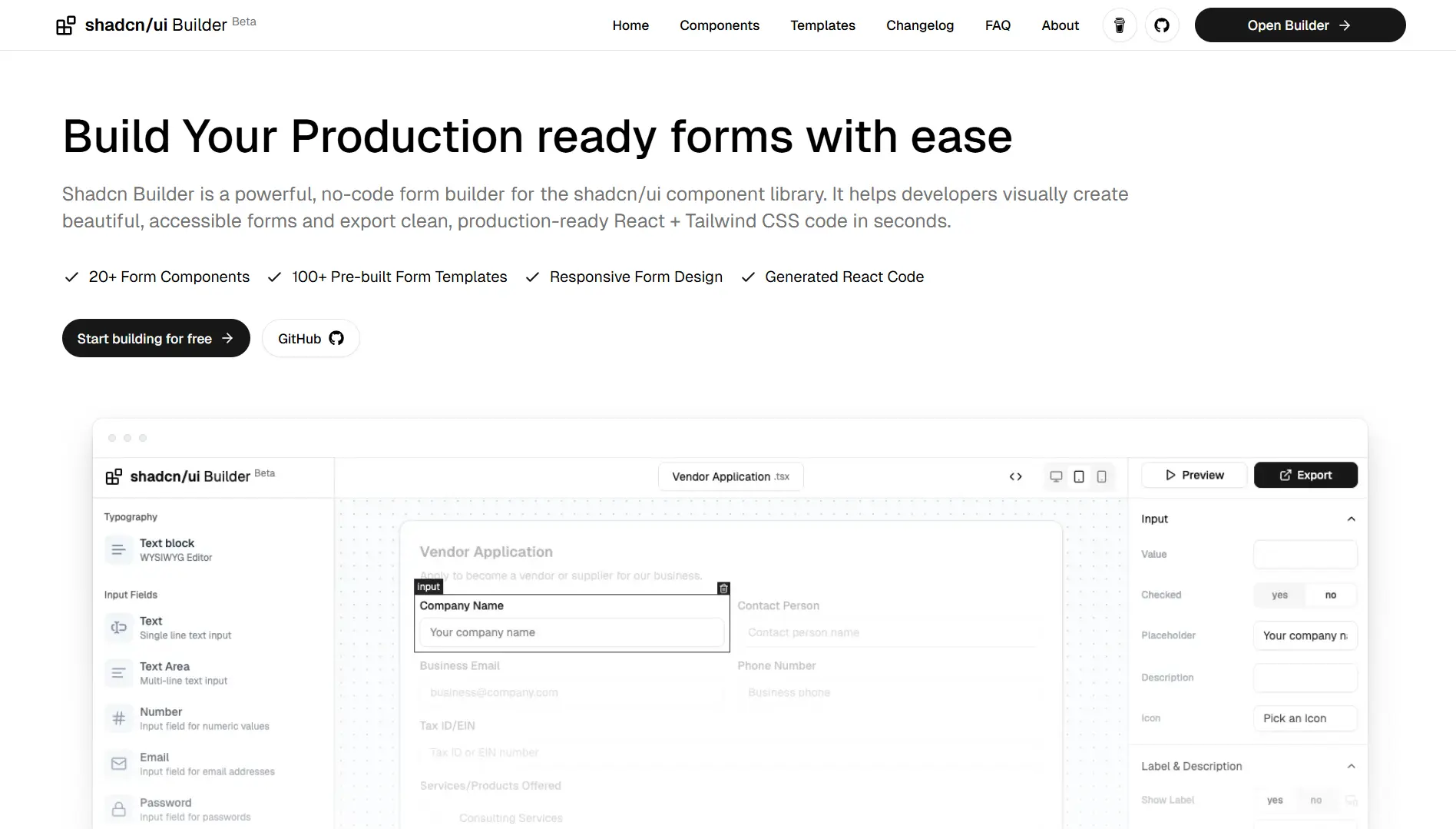Click the Placeholder field showing Your company name
Screen dimensions: 1456x829
tap(1305, 635)
